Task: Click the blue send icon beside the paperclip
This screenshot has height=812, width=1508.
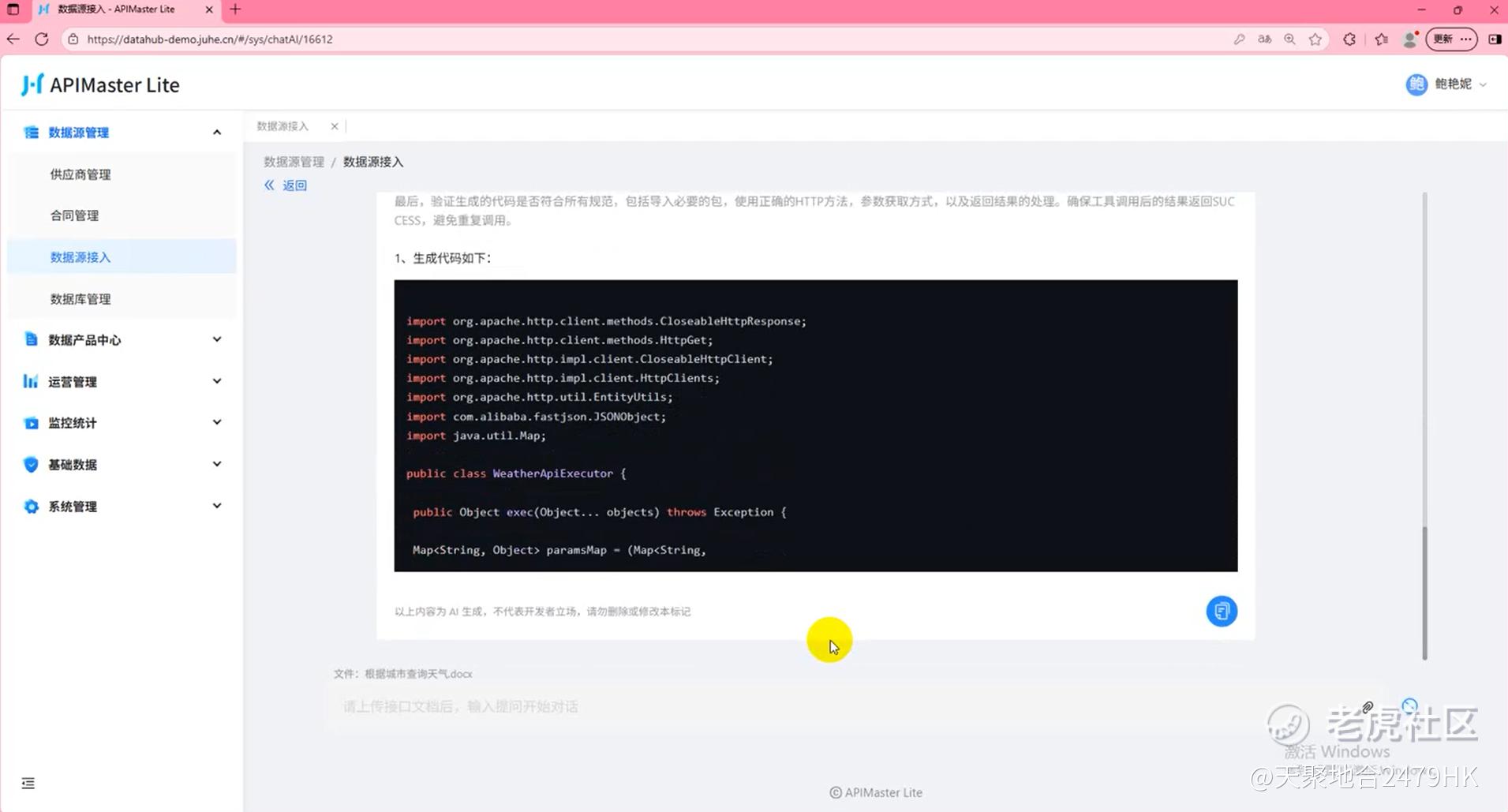Action: click(x=1409, y=705)
